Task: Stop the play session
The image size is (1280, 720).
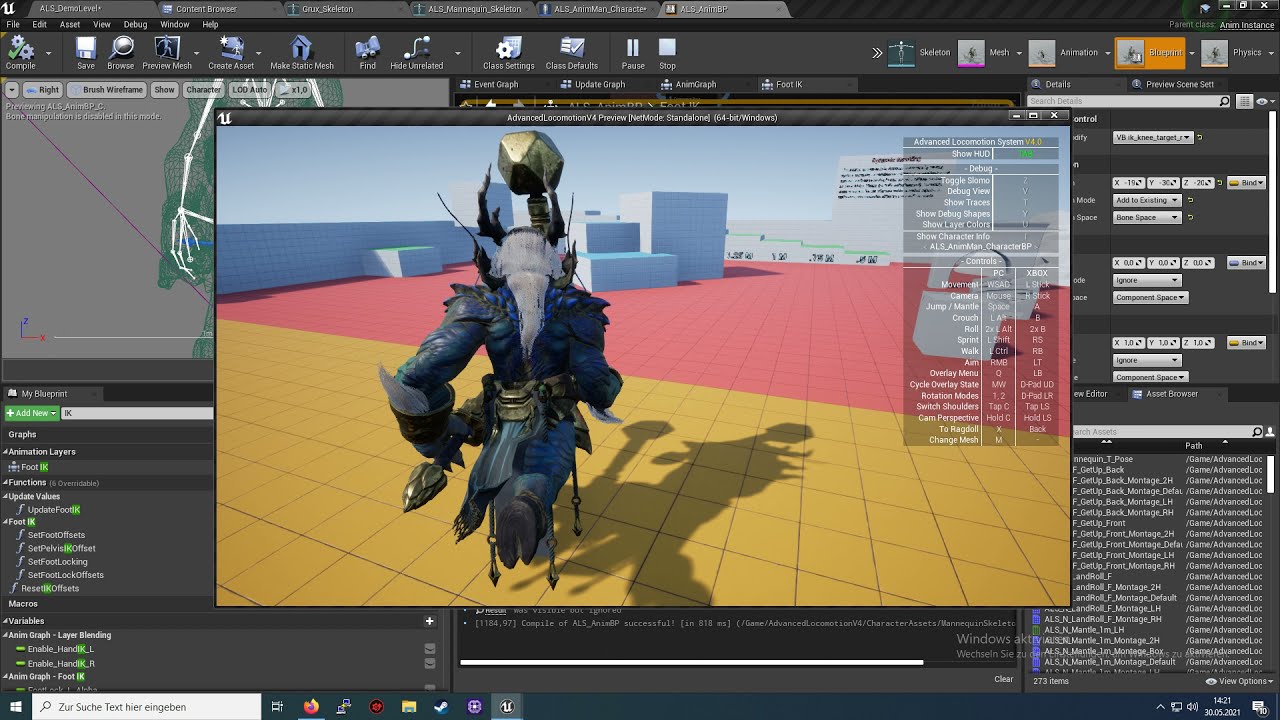Action: point(667,52)
